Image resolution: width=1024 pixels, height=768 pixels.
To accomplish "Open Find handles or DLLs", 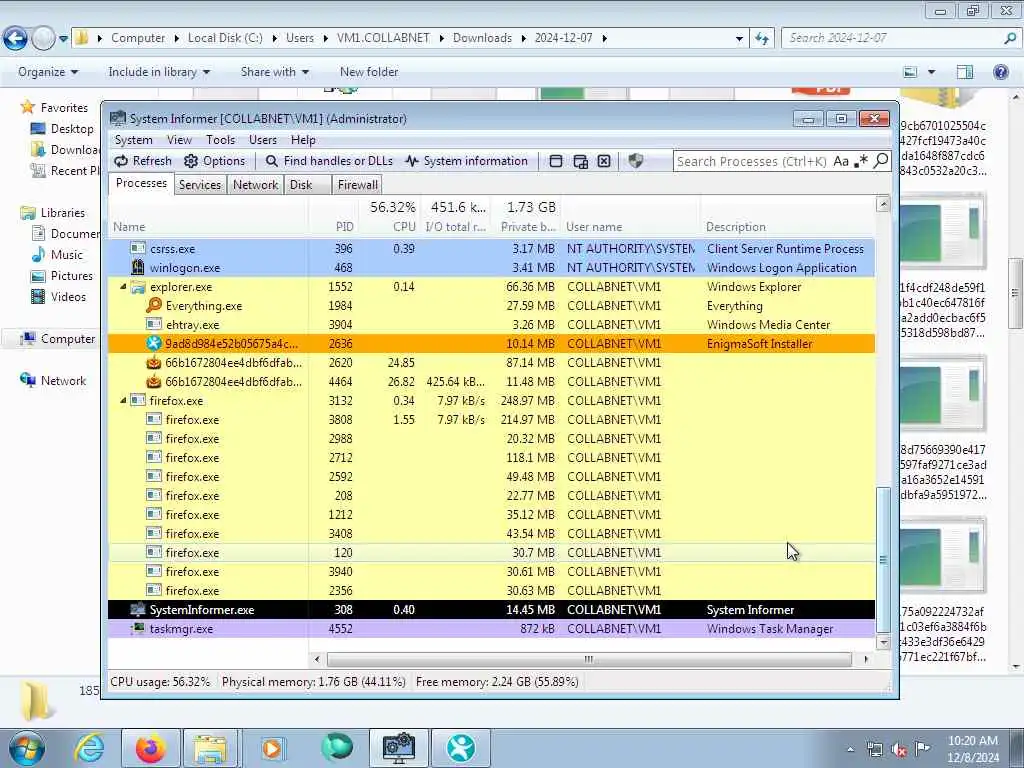I will pos(329,161).
